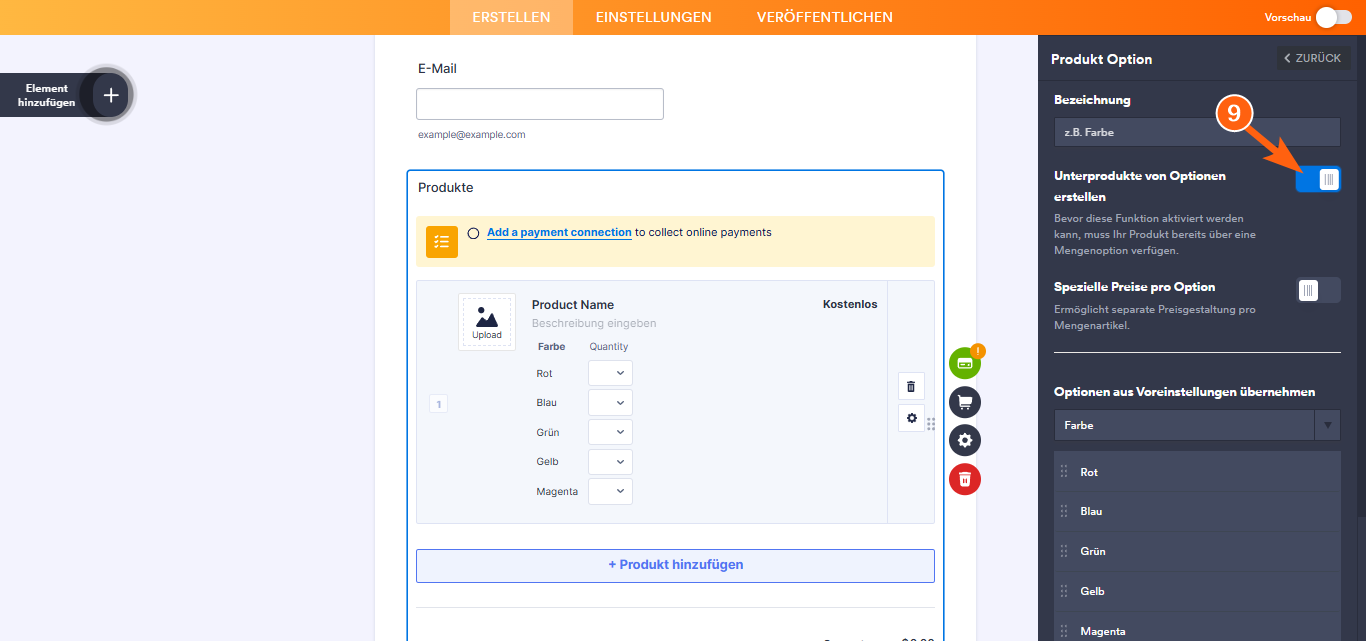Open product settings gear in product row
Screen dimensions: 1366x641
(x=911, y=418)
